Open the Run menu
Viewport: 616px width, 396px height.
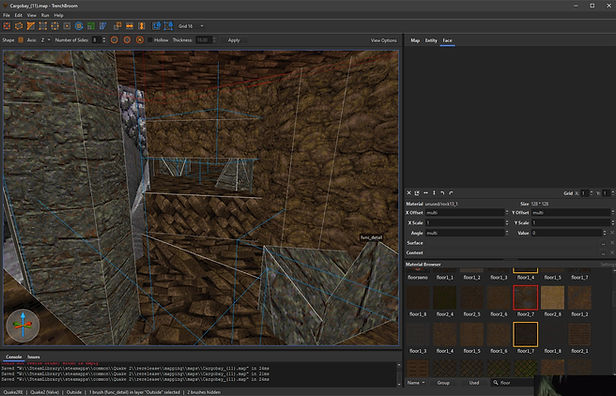coord(45,15)
